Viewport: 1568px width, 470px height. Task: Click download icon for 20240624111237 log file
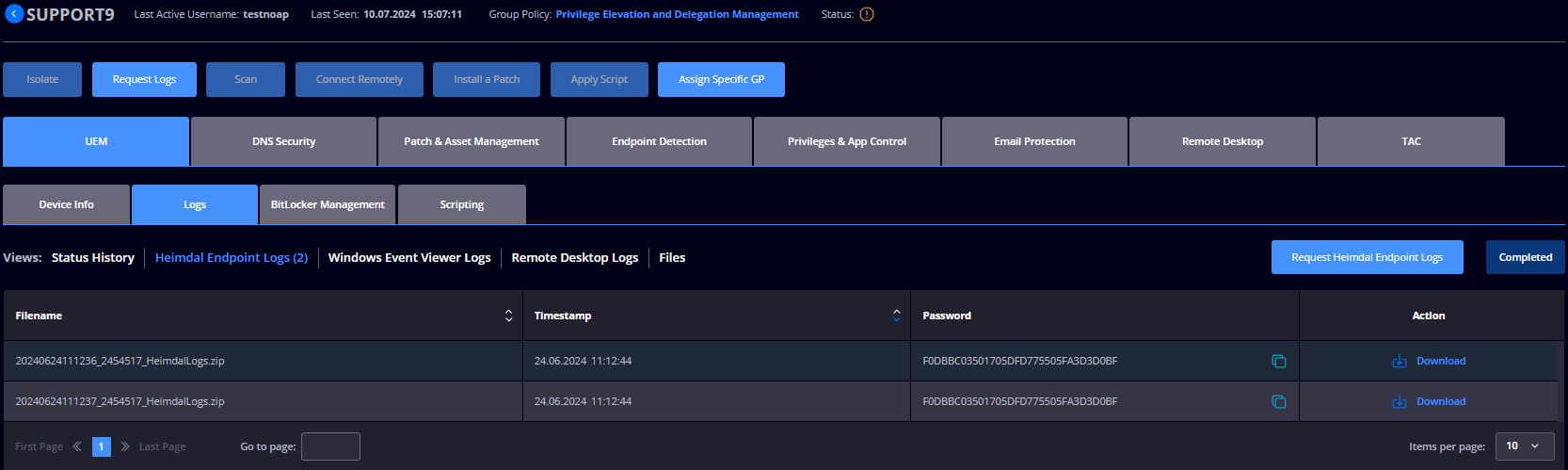click(x=1400, y=401)
